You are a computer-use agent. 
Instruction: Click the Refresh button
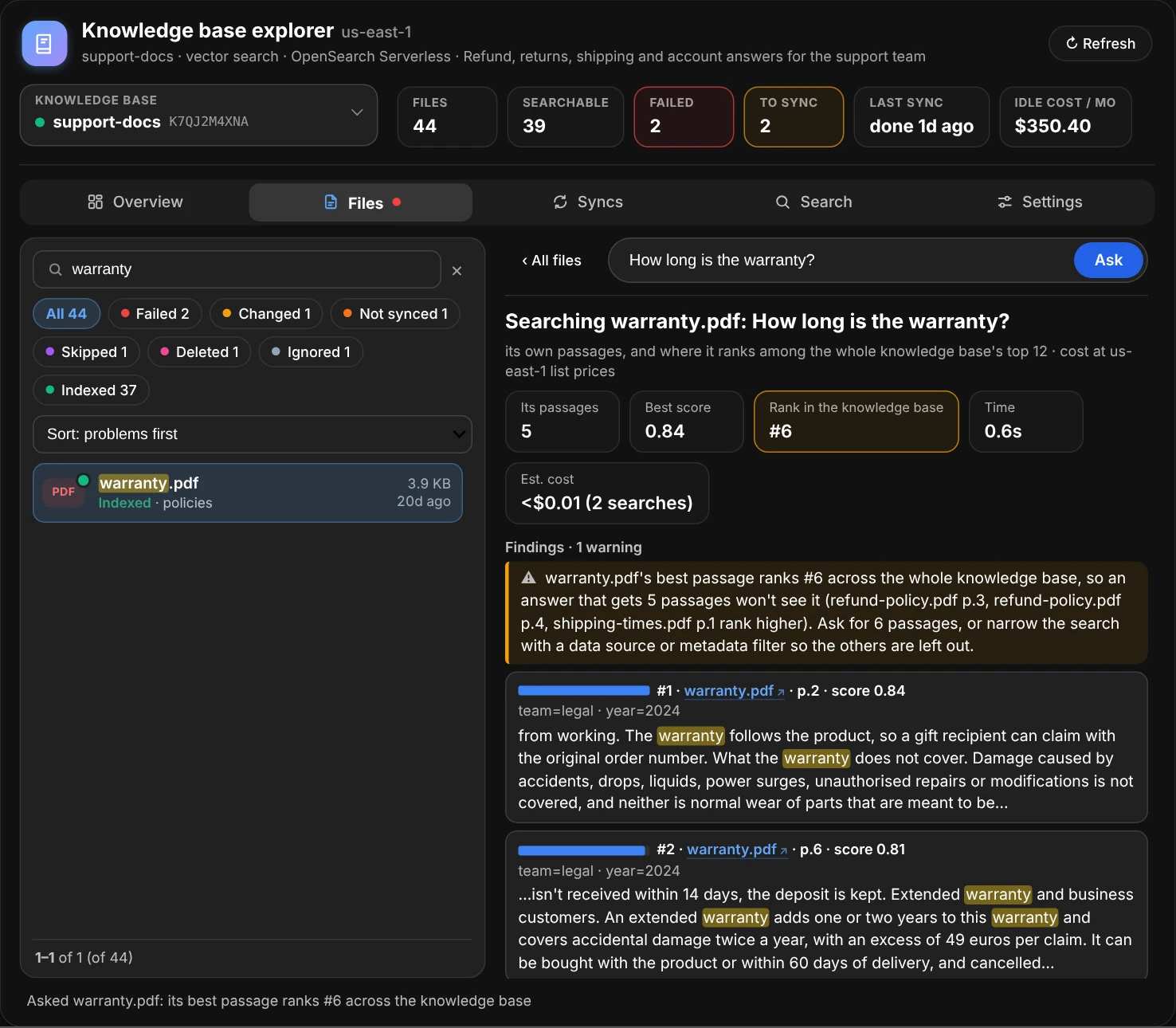[x=1100, y=44]
